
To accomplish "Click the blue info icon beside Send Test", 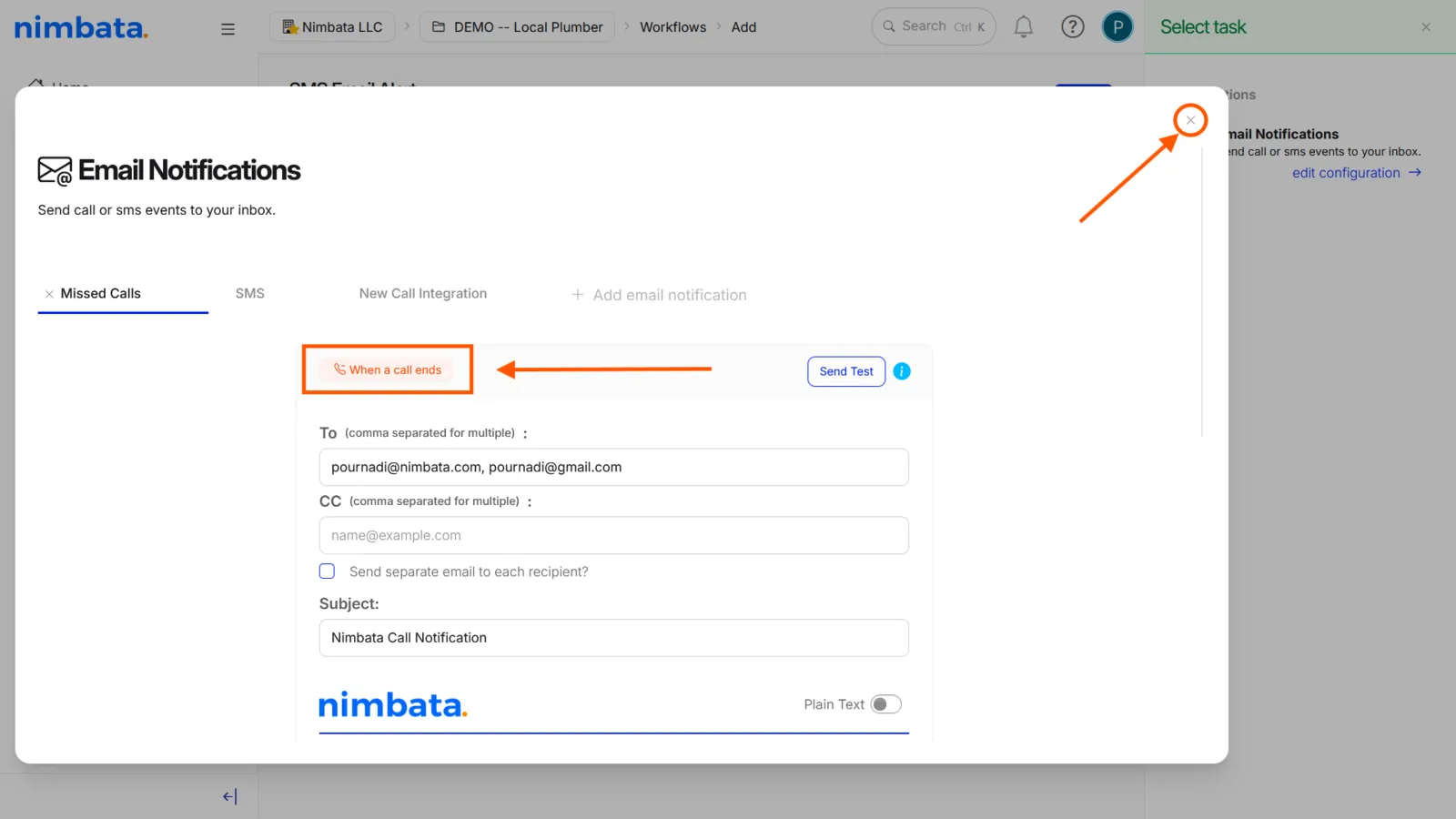I will click(902, 371).
